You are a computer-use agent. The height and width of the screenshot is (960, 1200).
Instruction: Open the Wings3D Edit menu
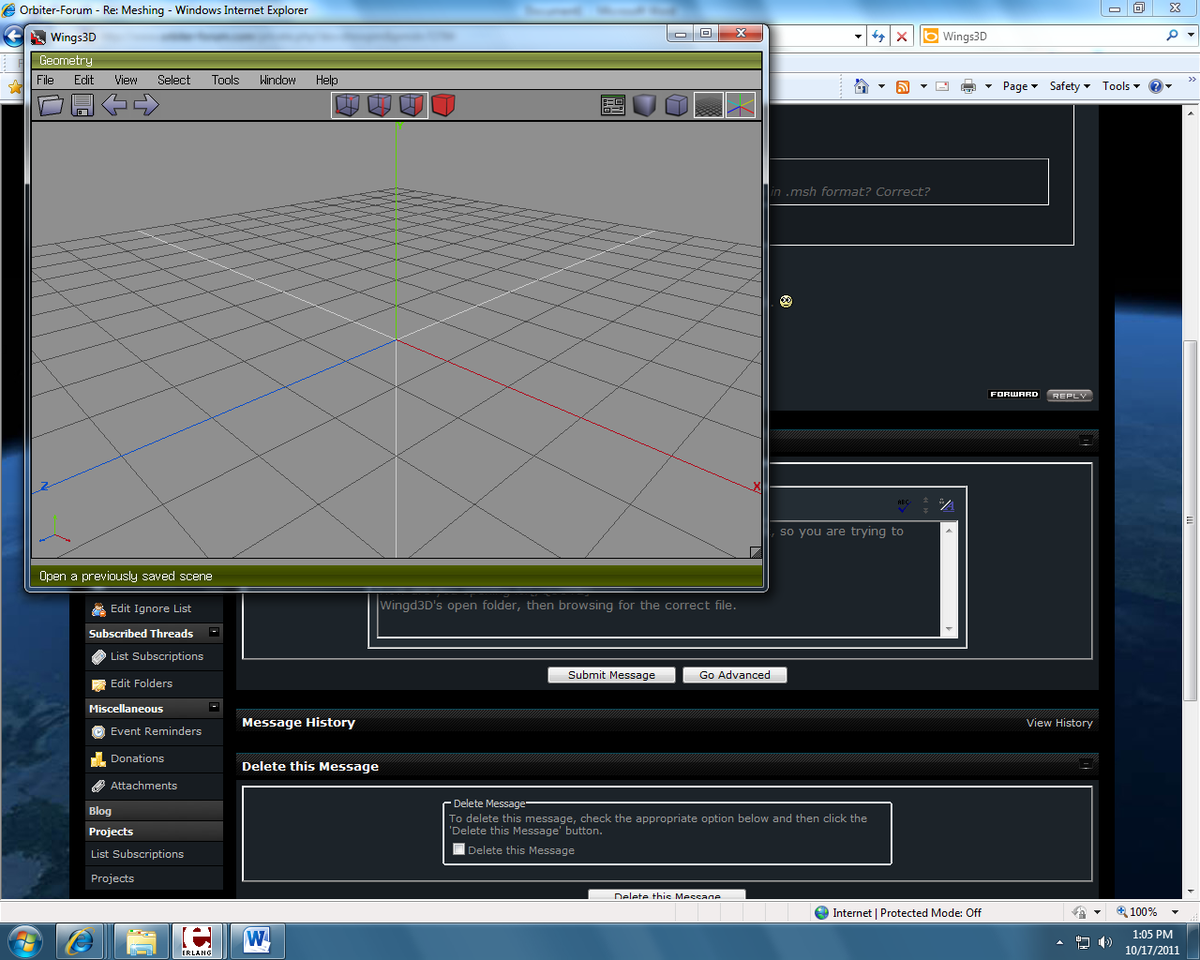click(84, 80)
